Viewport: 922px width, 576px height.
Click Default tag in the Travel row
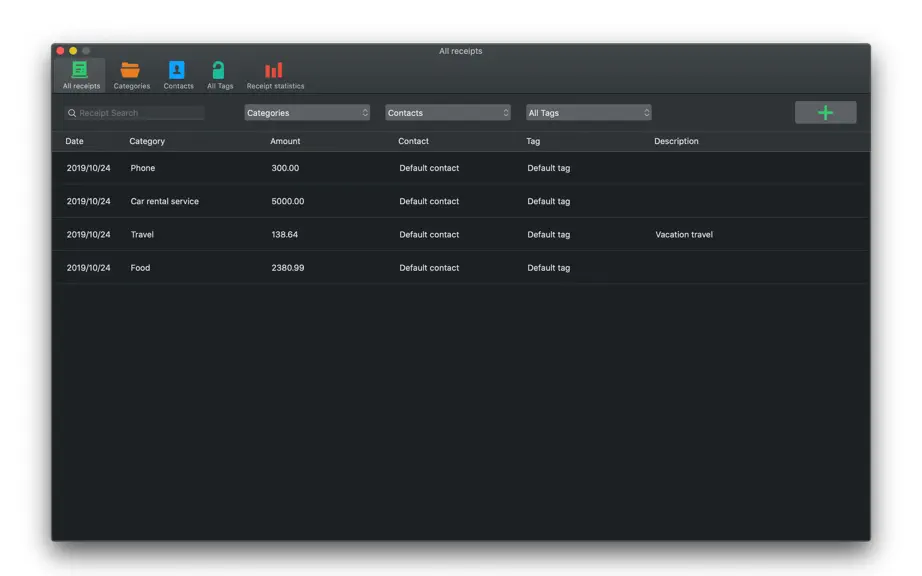pos(549,235)
